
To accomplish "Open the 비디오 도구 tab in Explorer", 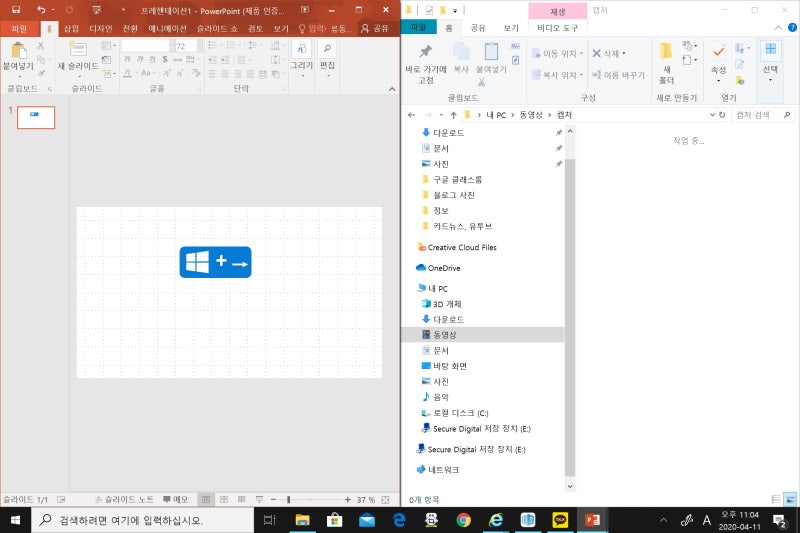I will [558, 28].
